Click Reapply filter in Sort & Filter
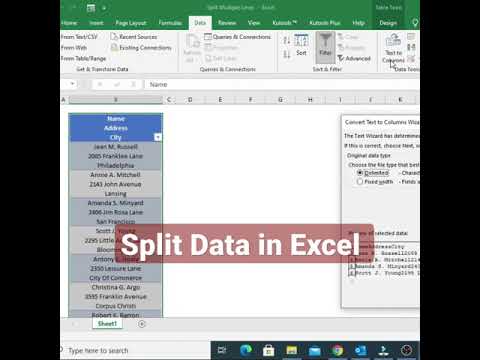This screenshot has width=480, height=360. (351, 47)
